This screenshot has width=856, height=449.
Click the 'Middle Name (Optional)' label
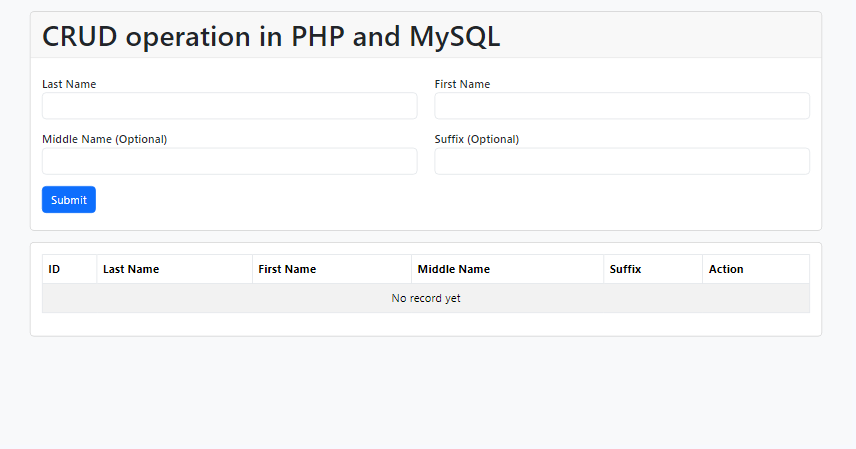104,139
